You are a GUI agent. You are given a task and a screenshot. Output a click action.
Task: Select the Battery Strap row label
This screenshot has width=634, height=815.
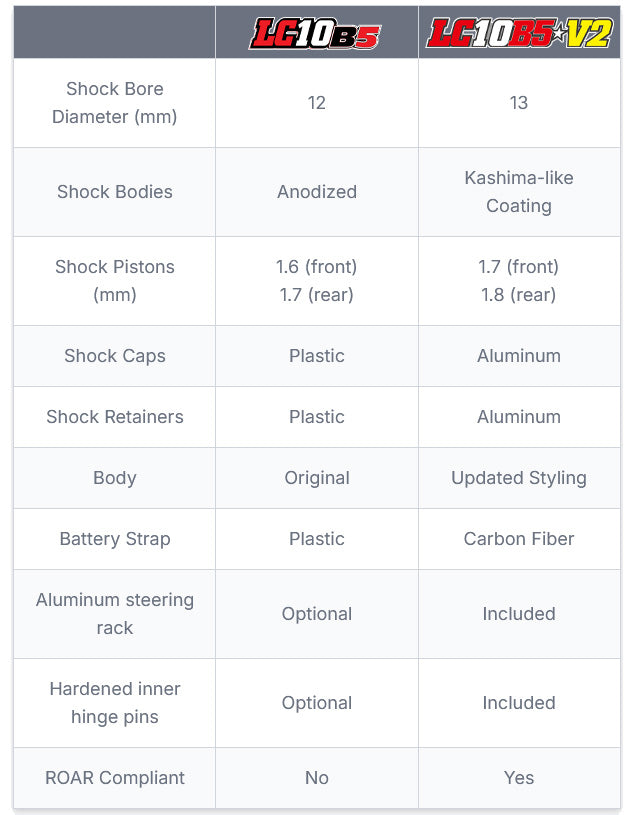point(115,539)
